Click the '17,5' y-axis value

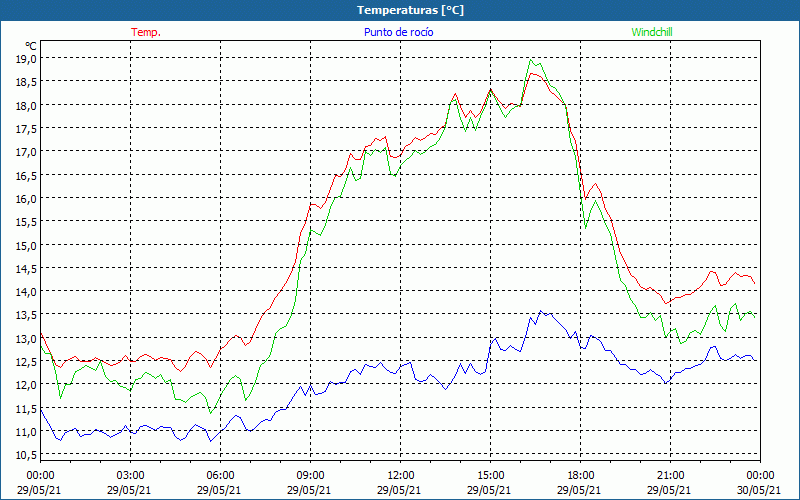click(26, 129)
